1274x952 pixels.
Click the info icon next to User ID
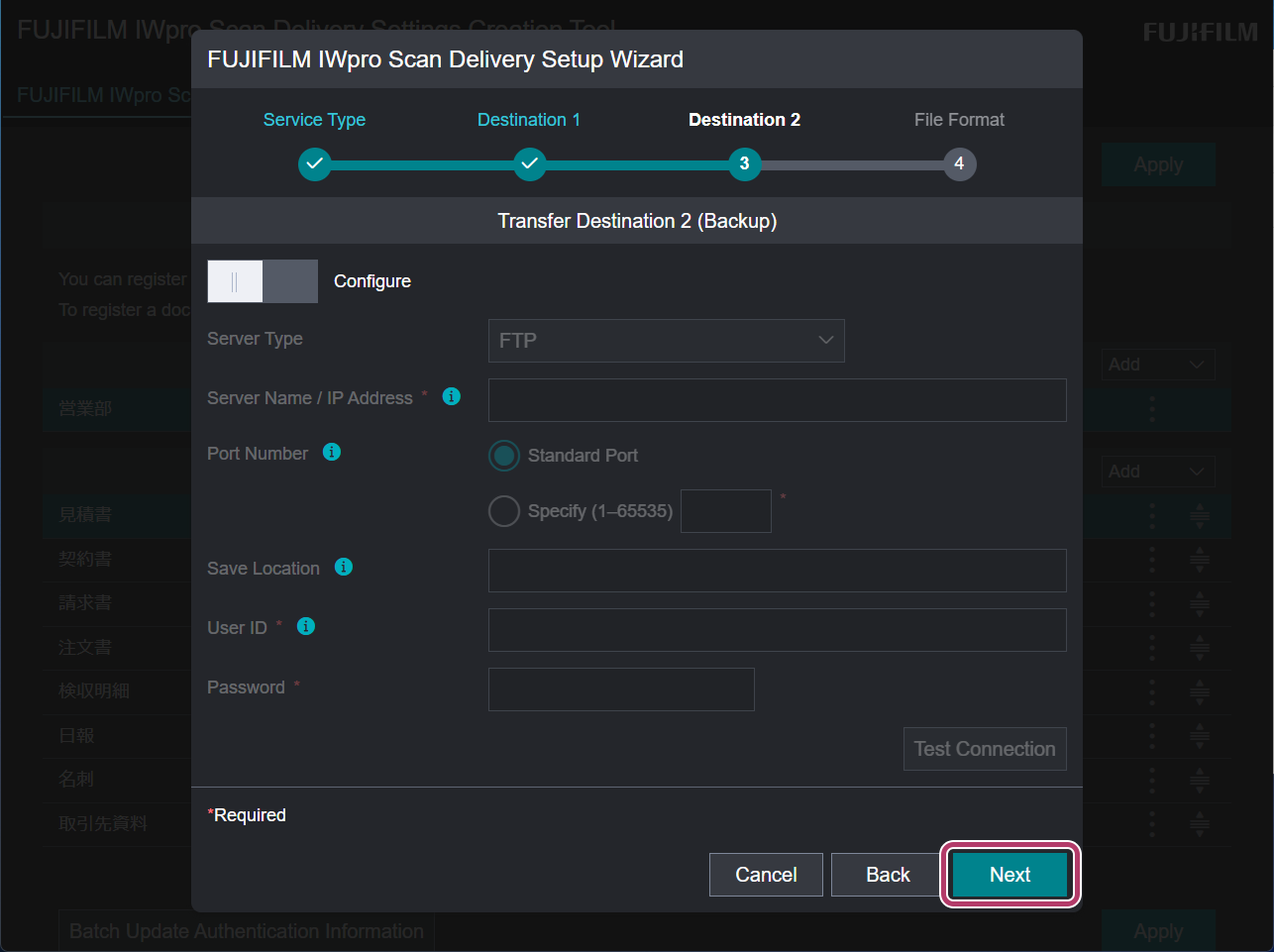[x=306, y=626]
